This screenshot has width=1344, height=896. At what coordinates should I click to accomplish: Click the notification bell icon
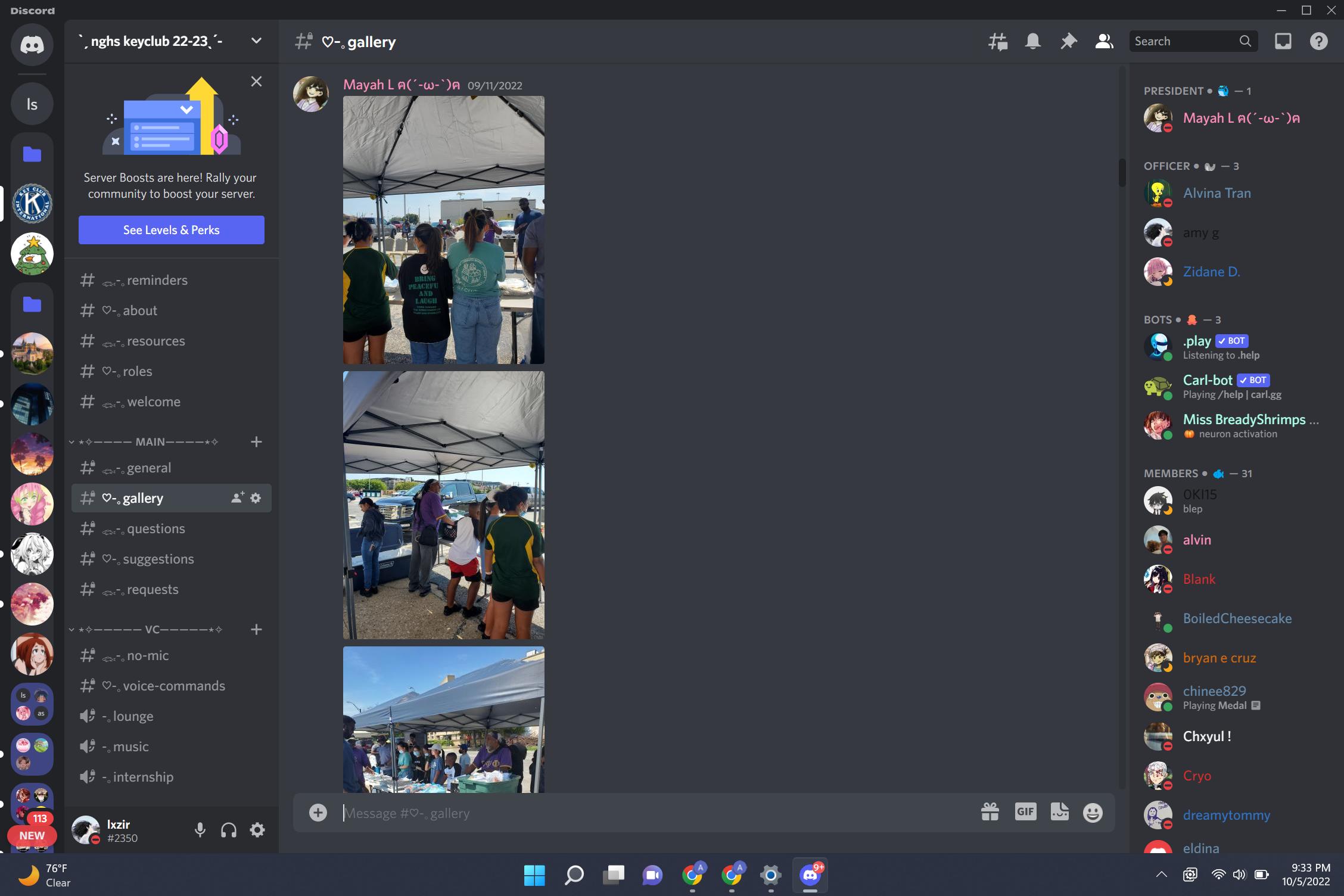[x=1032, y=41]
